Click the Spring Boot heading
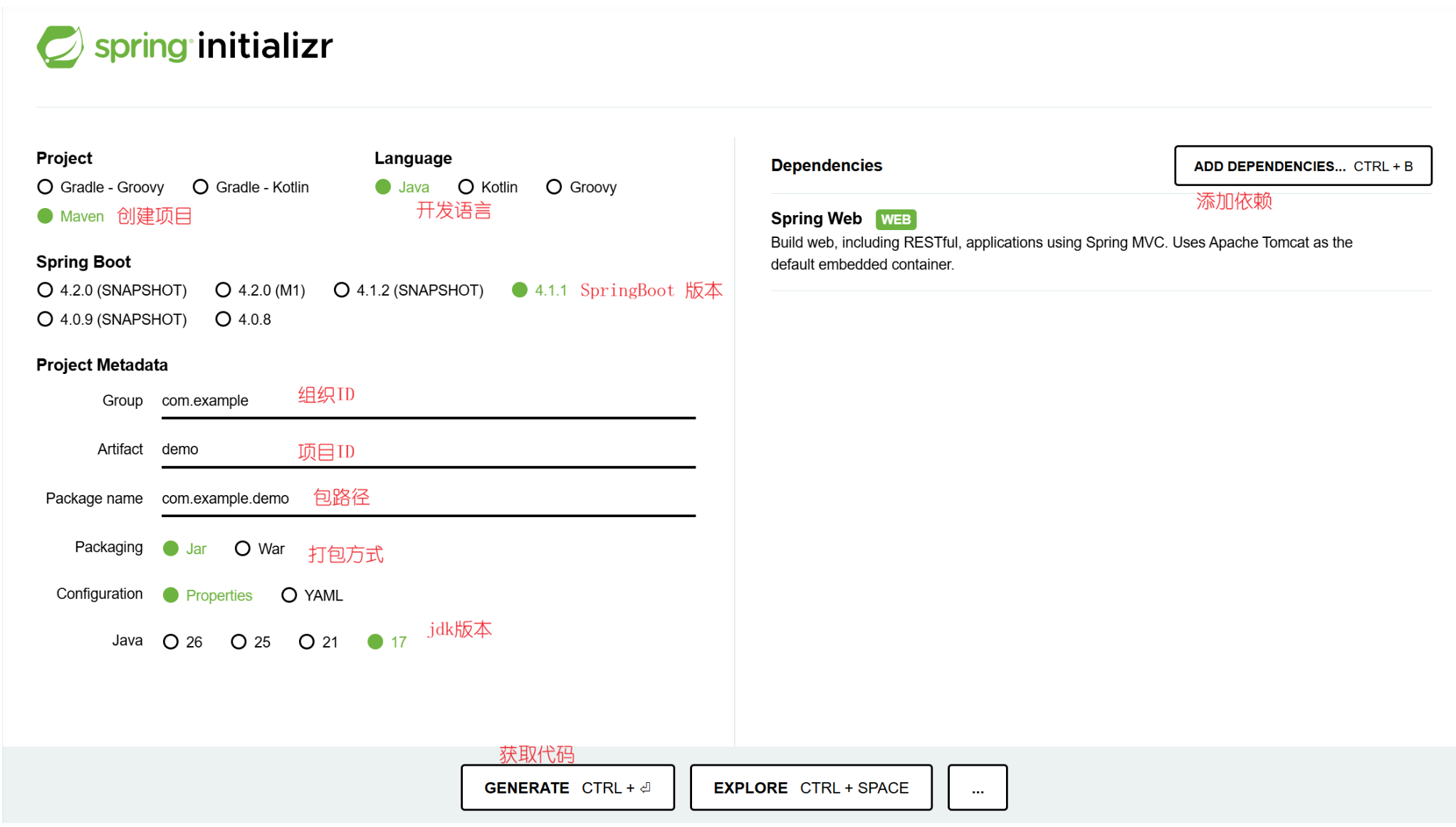Image resolution: width=1456 pixels, height=827 pixels. [83, 262]
